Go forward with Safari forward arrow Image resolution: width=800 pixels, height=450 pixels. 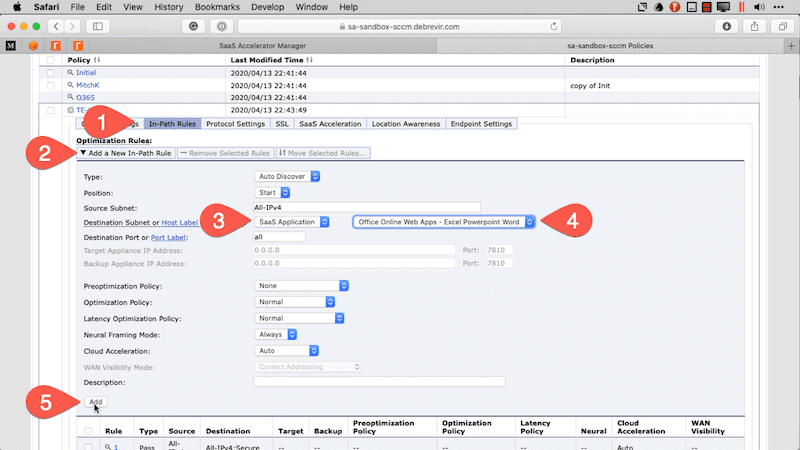[x=72, y=27]
